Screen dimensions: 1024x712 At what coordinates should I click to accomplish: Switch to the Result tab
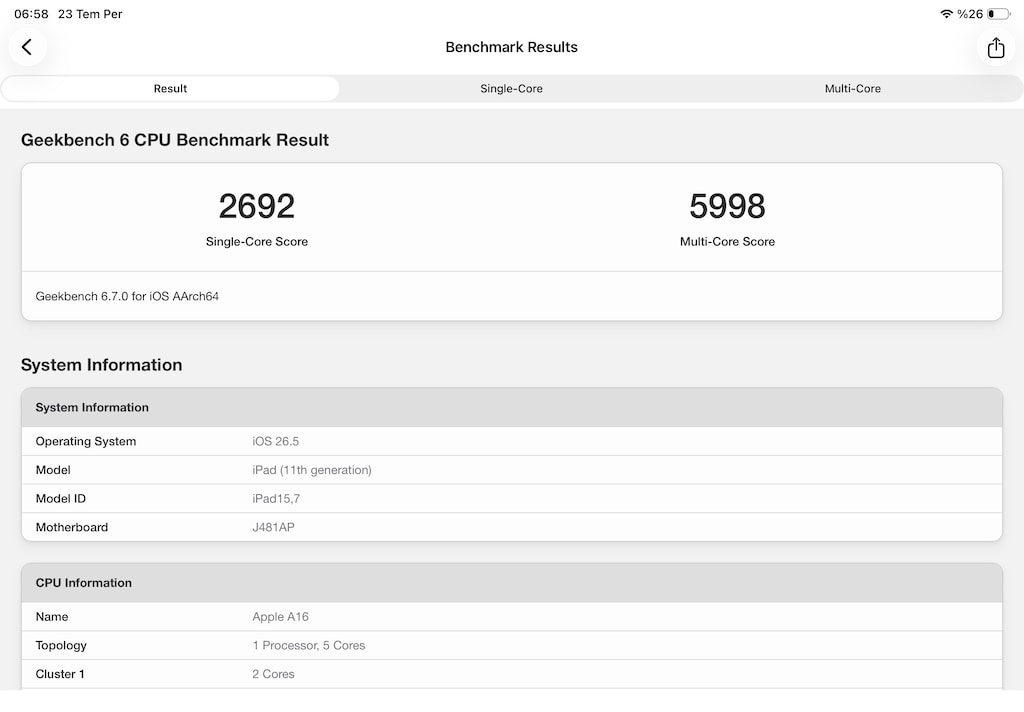tap(170, 89)
